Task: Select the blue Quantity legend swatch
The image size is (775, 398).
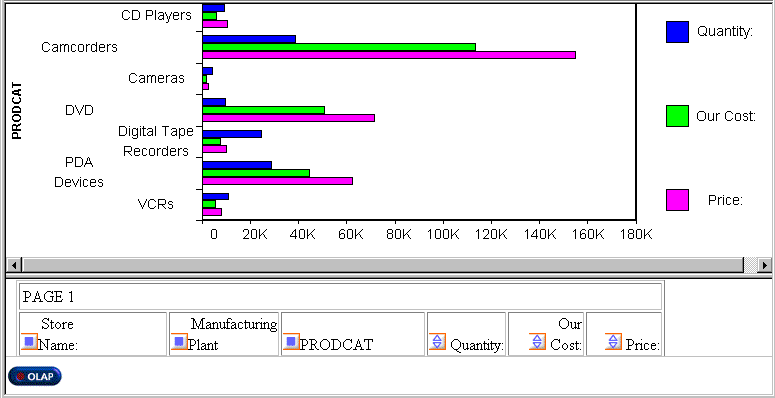Action: [x=677, y=32]
